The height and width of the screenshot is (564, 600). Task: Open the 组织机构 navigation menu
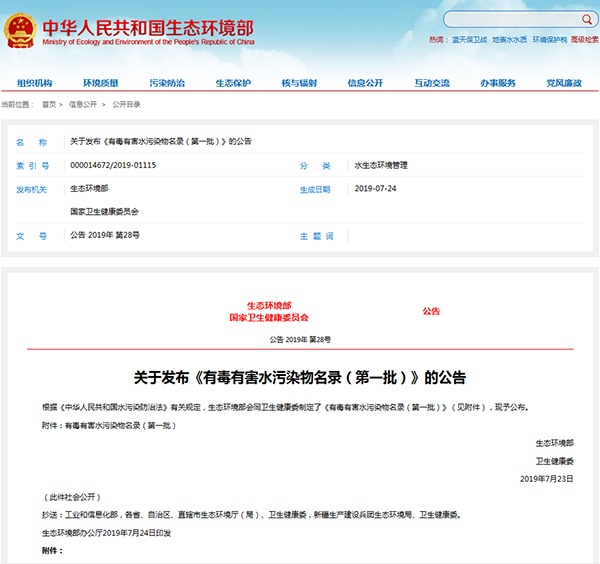[x=34, y=83]
